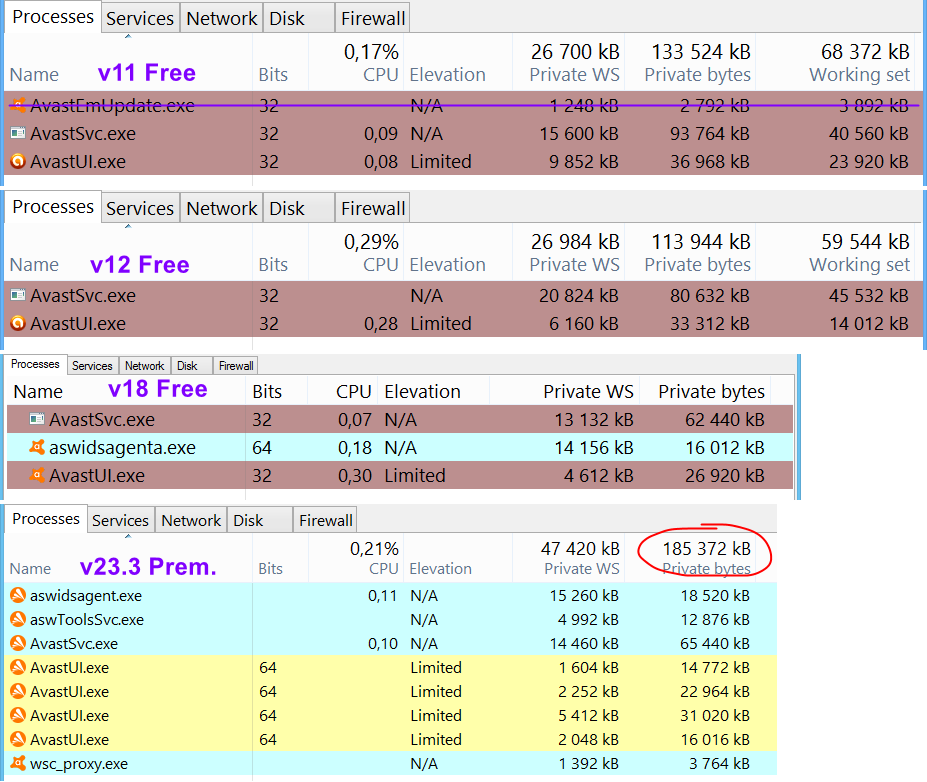Switch to the Network tab in the v23.3 Prem. panel

click(x=191, y=520)
